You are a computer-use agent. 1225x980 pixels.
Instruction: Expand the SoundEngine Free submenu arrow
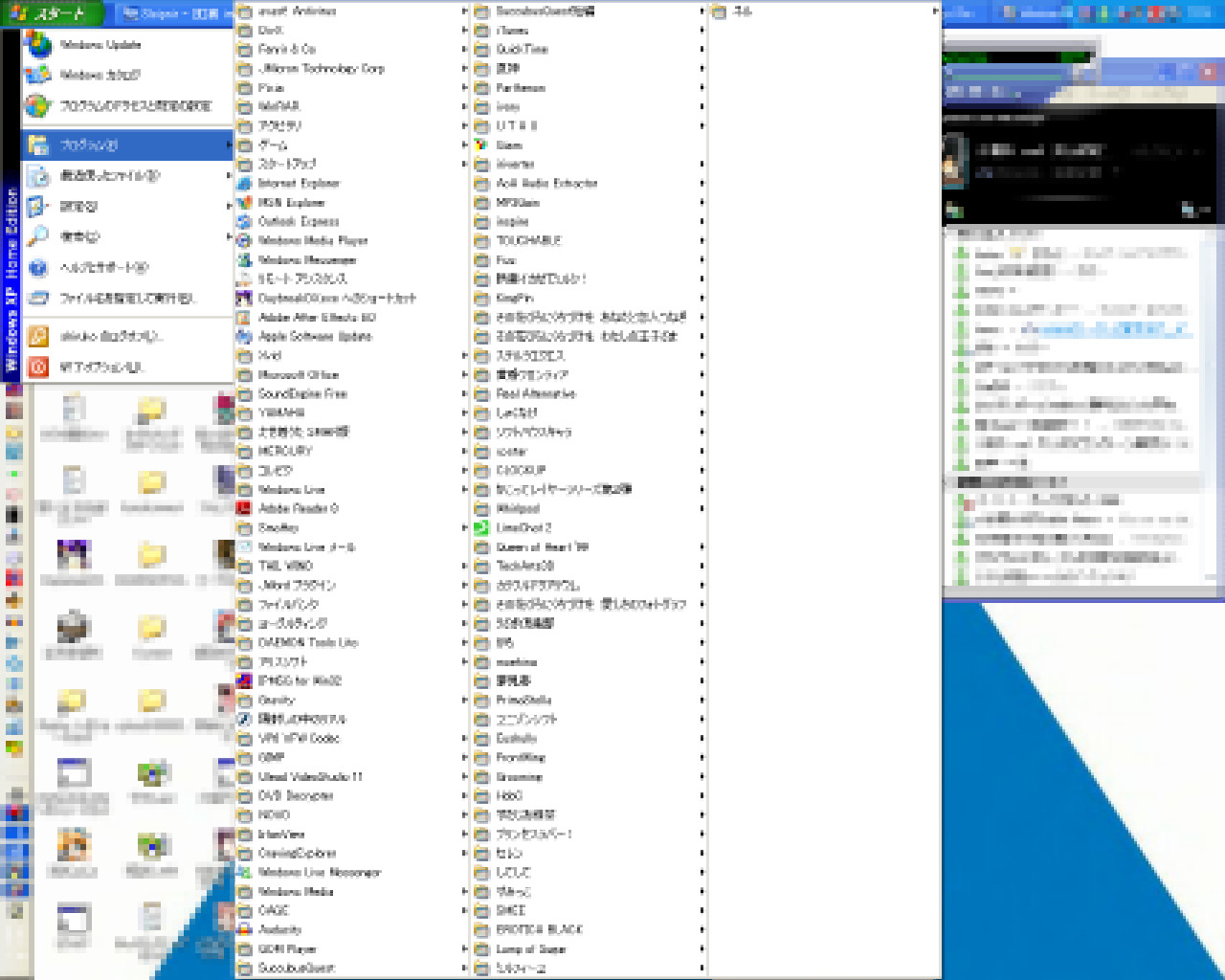pos(465,393)
